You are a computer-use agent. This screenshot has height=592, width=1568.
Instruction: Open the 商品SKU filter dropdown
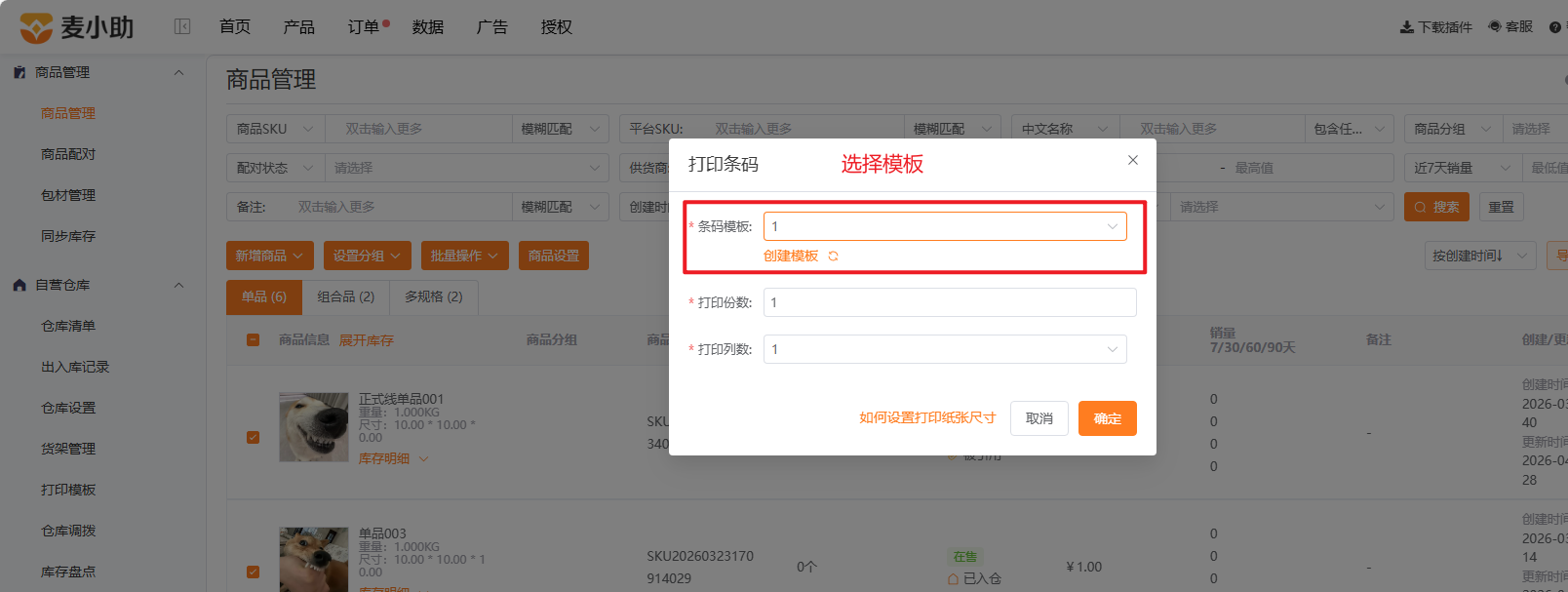275,129
